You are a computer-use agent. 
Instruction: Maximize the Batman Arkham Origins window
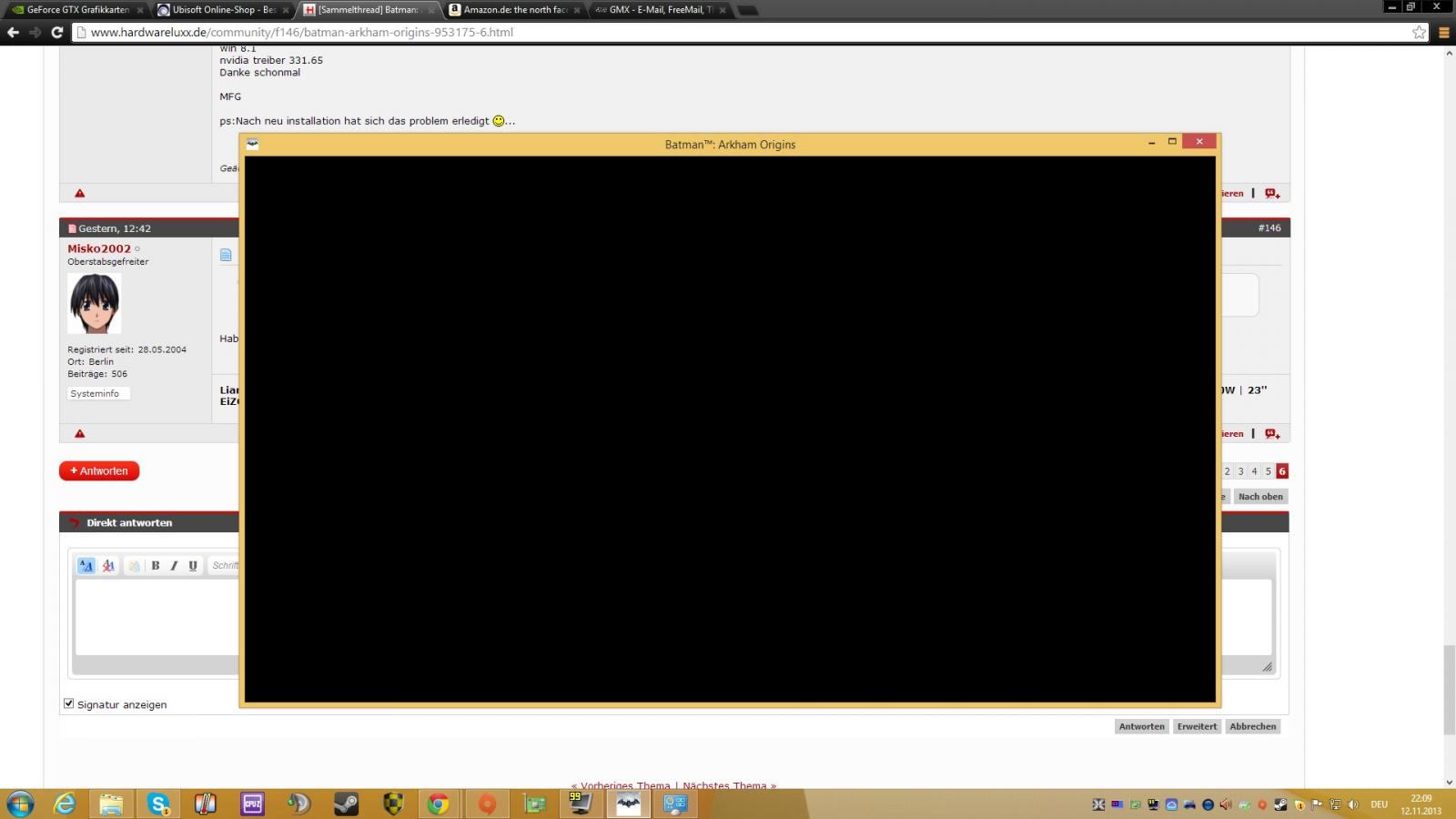pos(1172,141)
